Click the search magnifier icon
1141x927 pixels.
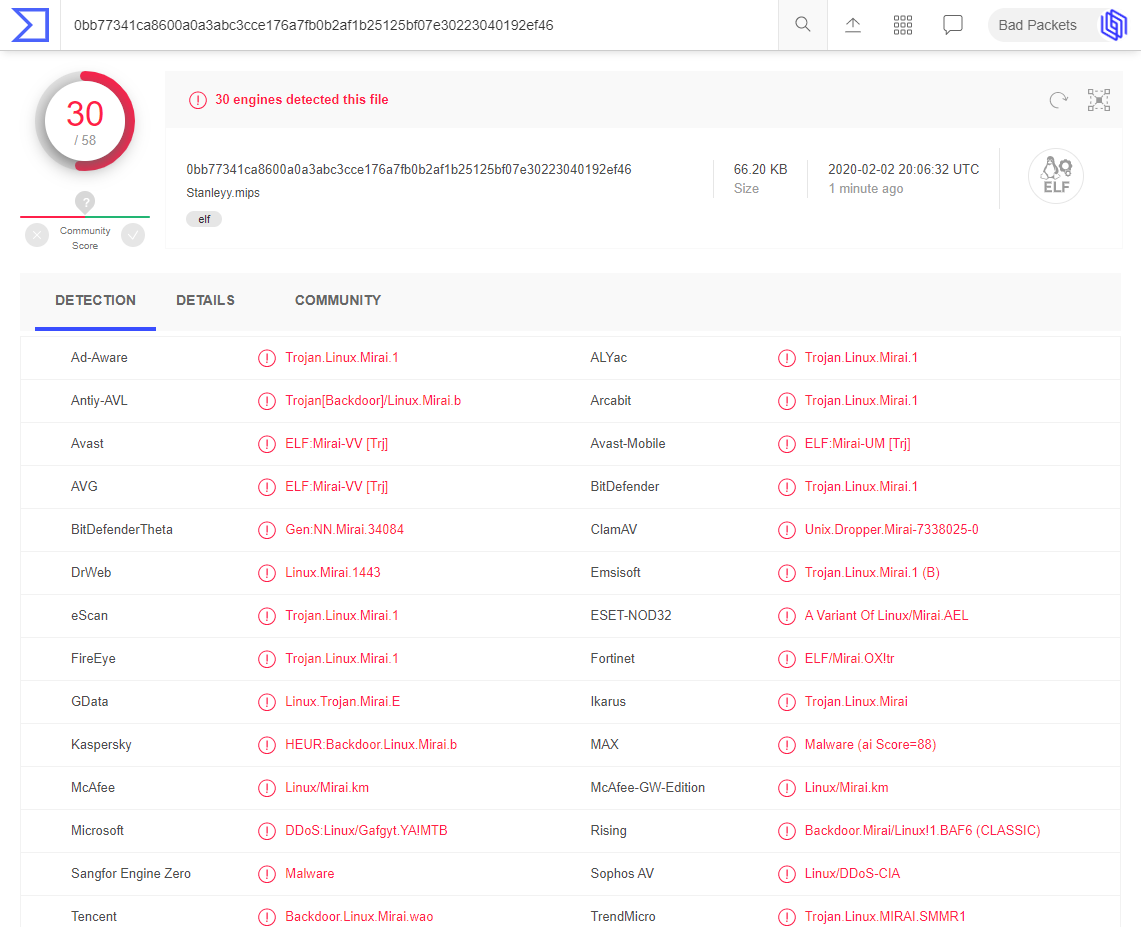tap(803, 25)
